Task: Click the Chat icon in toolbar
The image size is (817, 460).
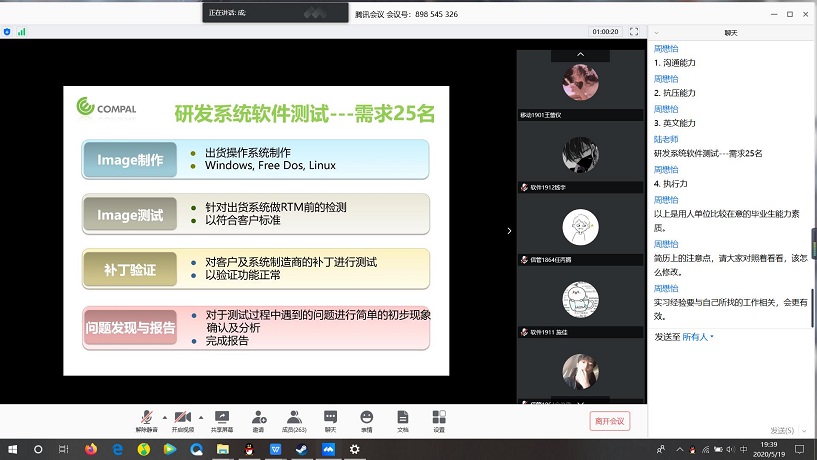Action: (x=330, y=418)
